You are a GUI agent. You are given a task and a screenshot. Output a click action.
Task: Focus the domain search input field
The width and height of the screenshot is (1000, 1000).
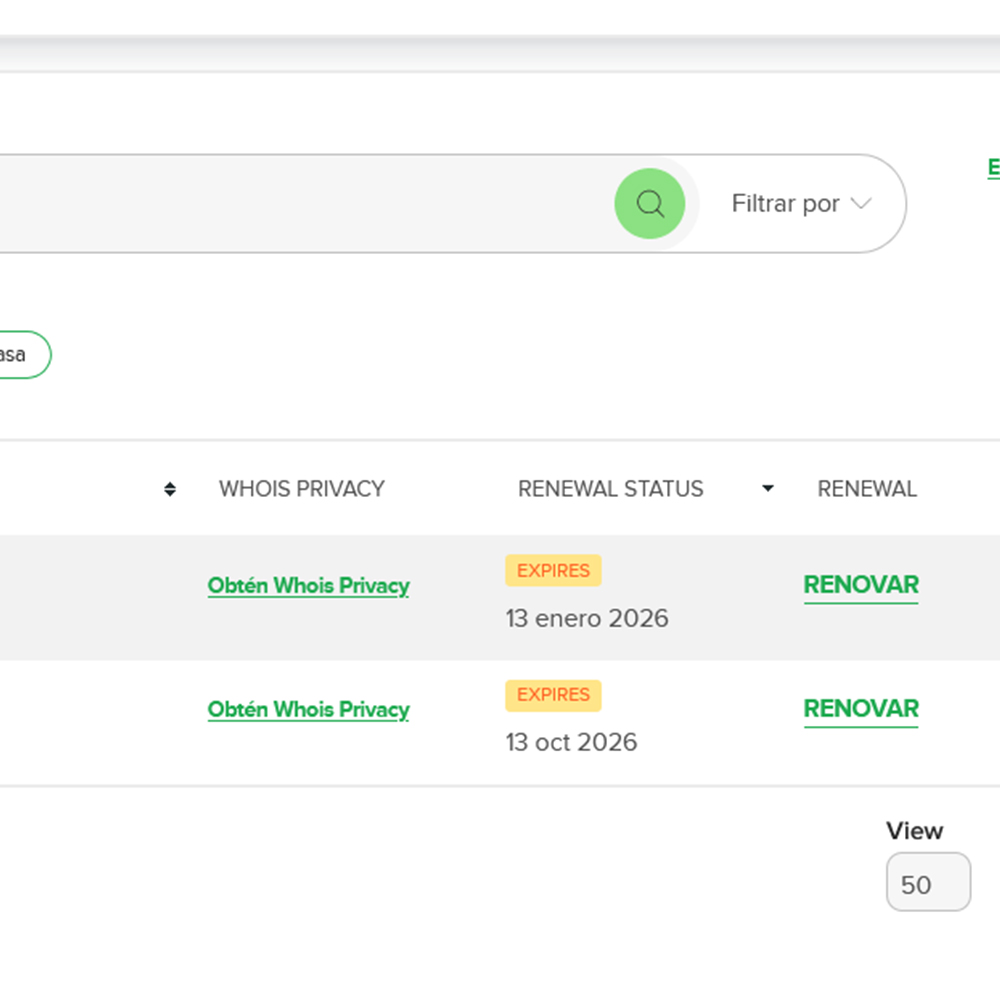(x=300, y=204)
